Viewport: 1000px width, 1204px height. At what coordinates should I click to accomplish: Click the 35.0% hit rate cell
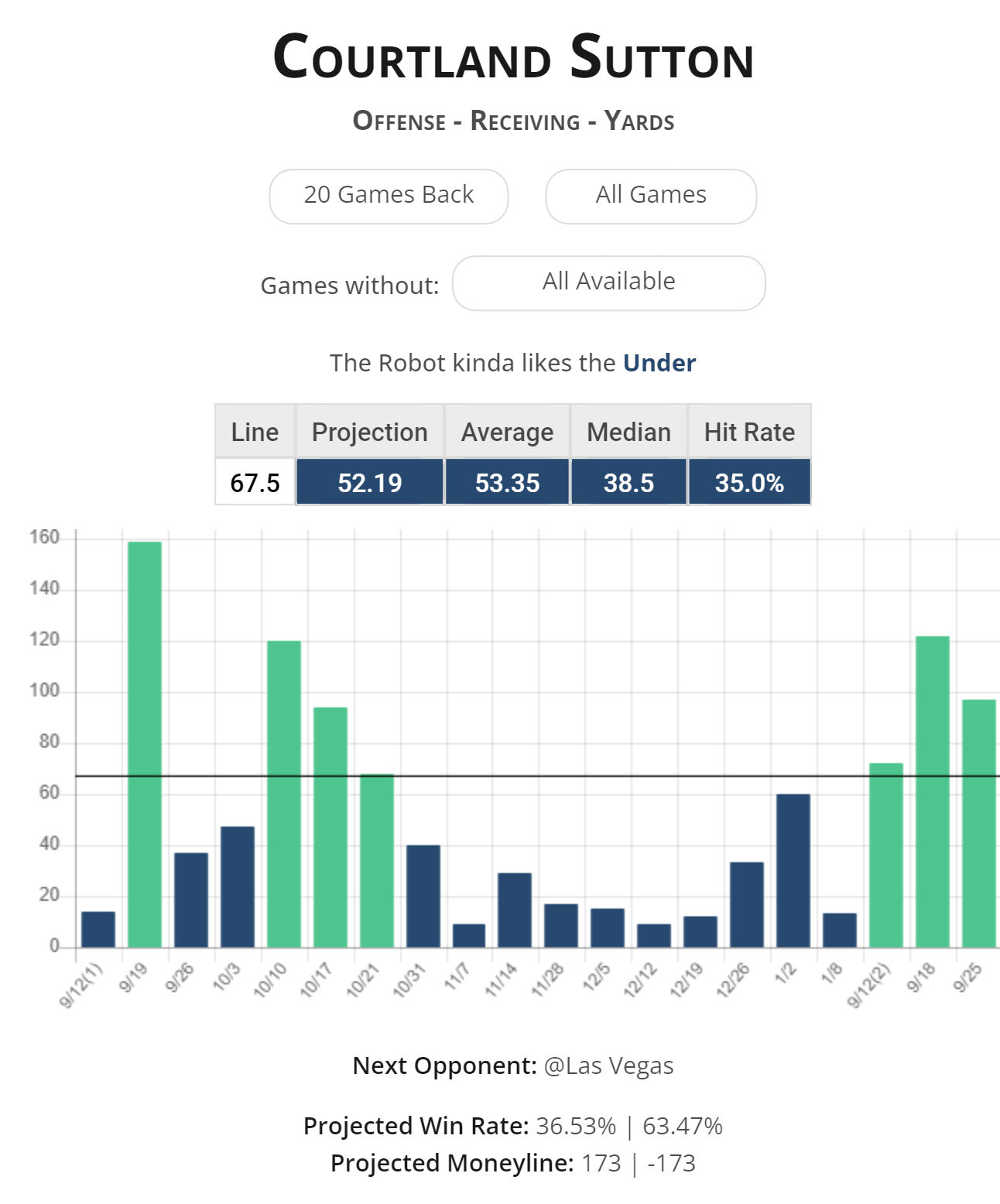[749, 483]
